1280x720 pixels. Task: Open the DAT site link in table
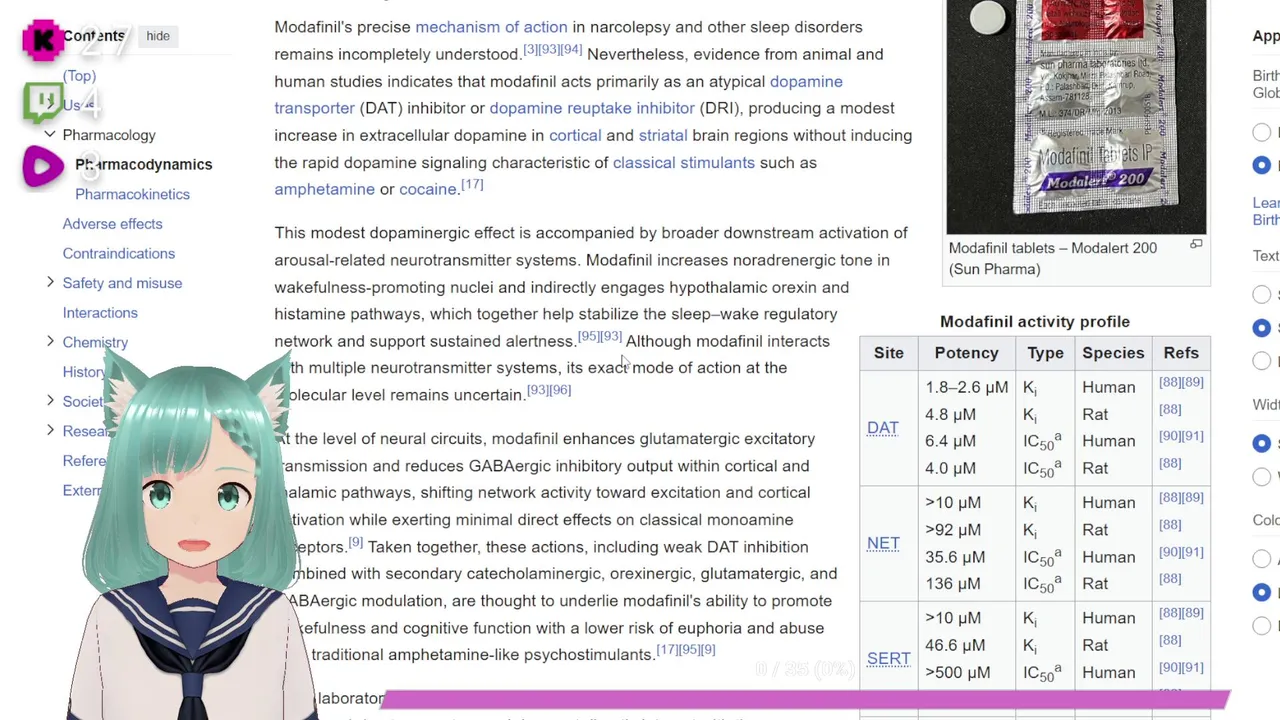pos(883,428)
